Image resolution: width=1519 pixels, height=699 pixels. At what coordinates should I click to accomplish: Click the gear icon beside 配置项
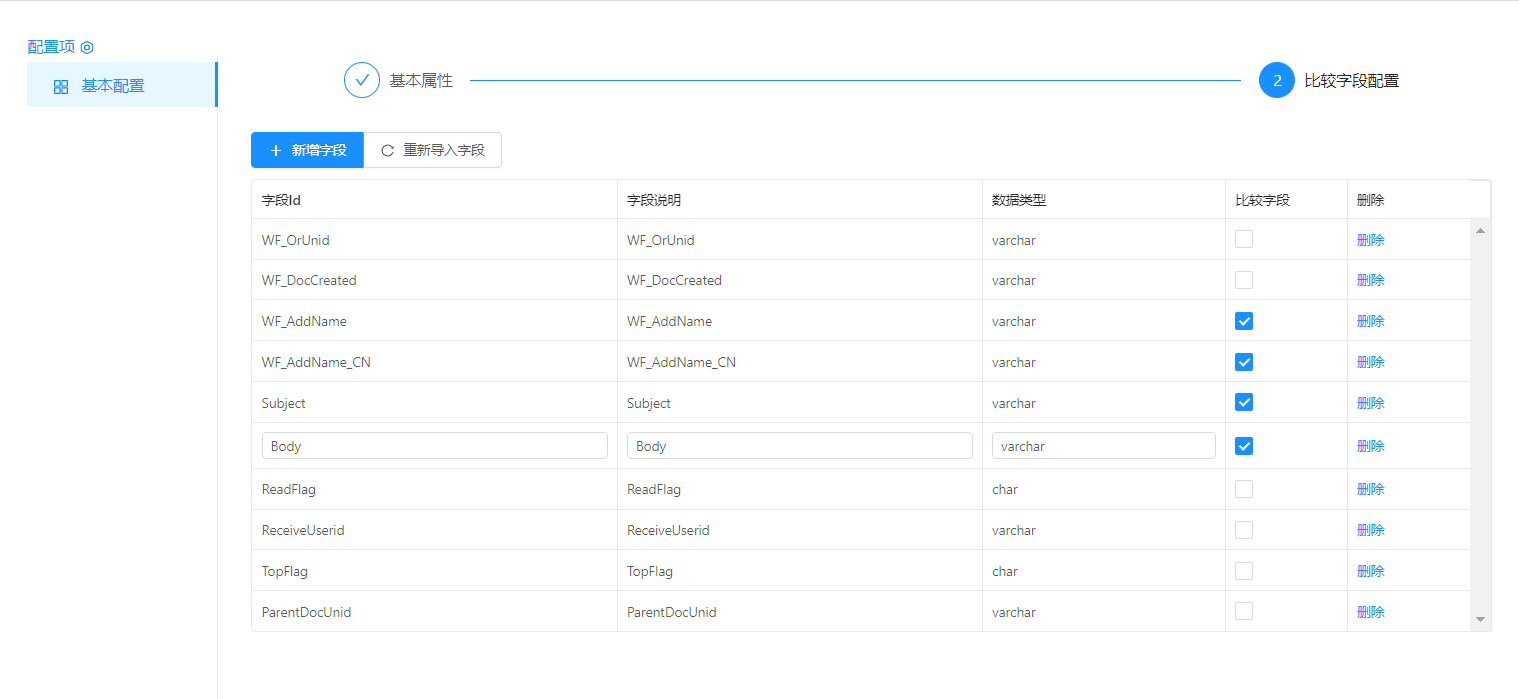(87, 47)
